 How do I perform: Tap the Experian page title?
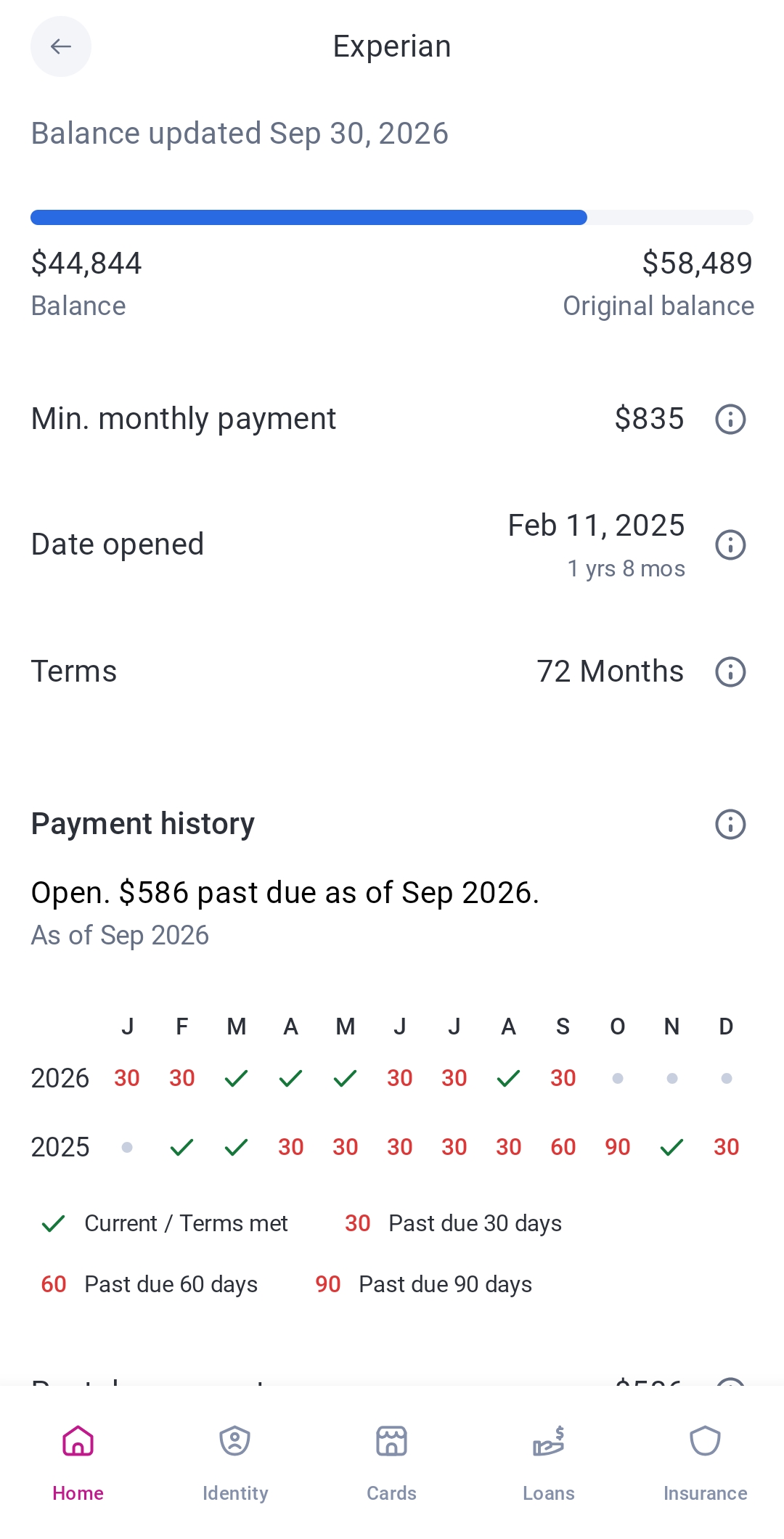coord(392,46)
